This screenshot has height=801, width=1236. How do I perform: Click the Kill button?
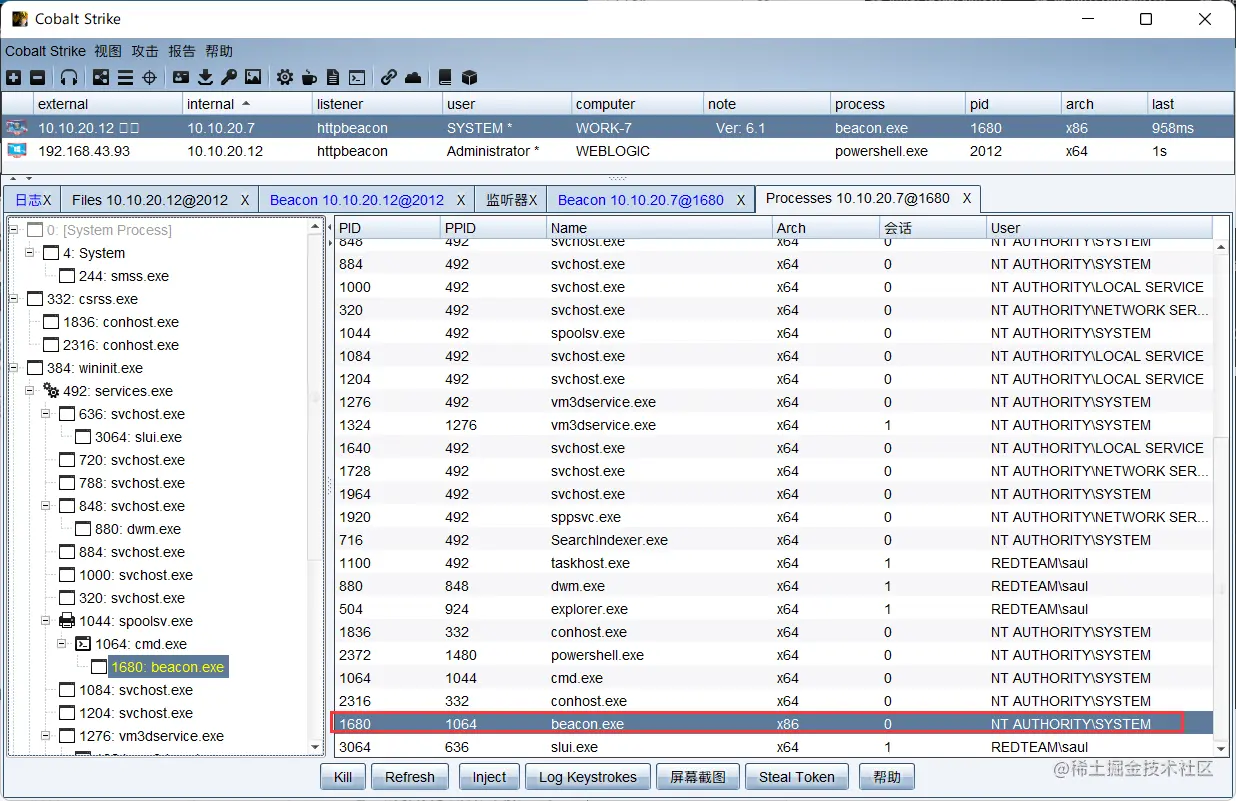pos(343,777)
